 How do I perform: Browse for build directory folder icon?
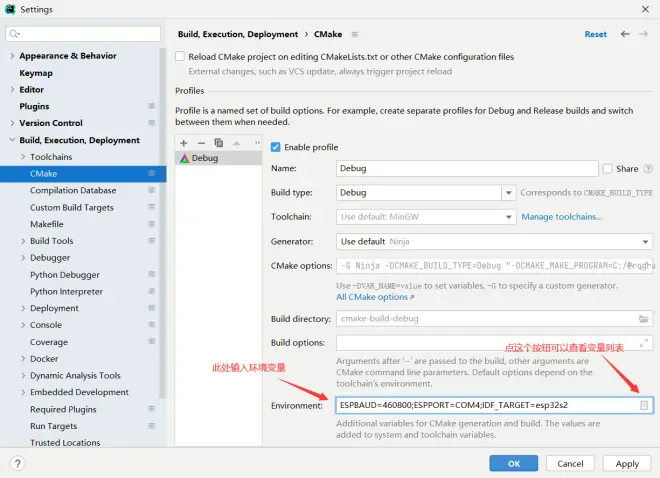[644, 319]
